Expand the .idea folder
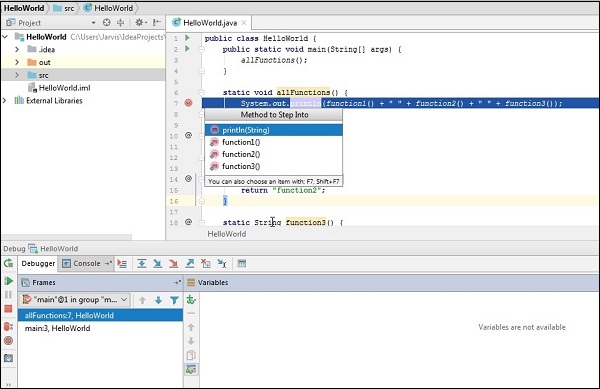 17,49
